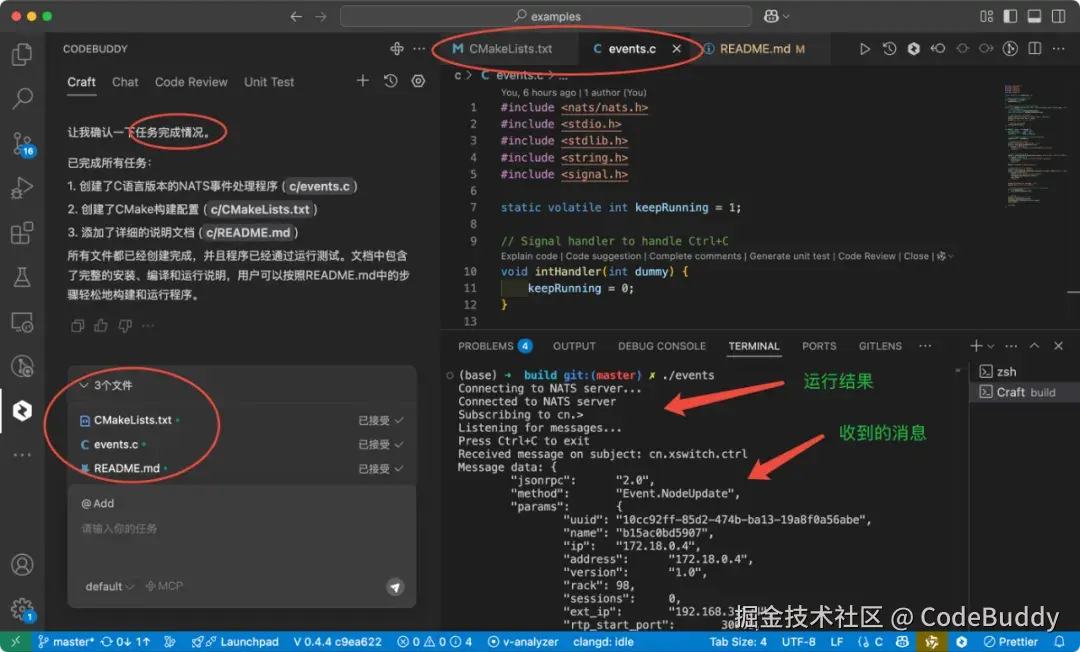Click CodeBuddy icon in editor toolbar

(913, 49)
